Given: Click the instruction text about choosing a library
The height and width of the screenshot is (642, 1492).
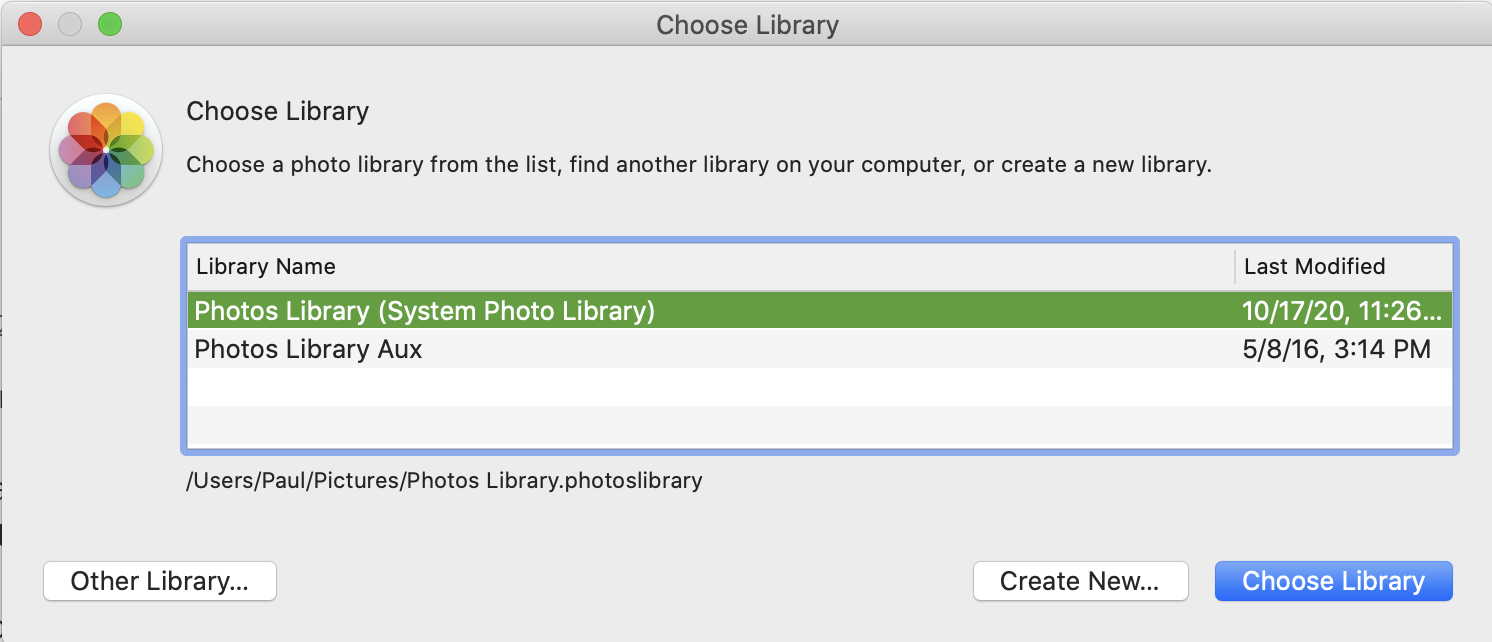Looking at the screenshot, I should (698, 164).
